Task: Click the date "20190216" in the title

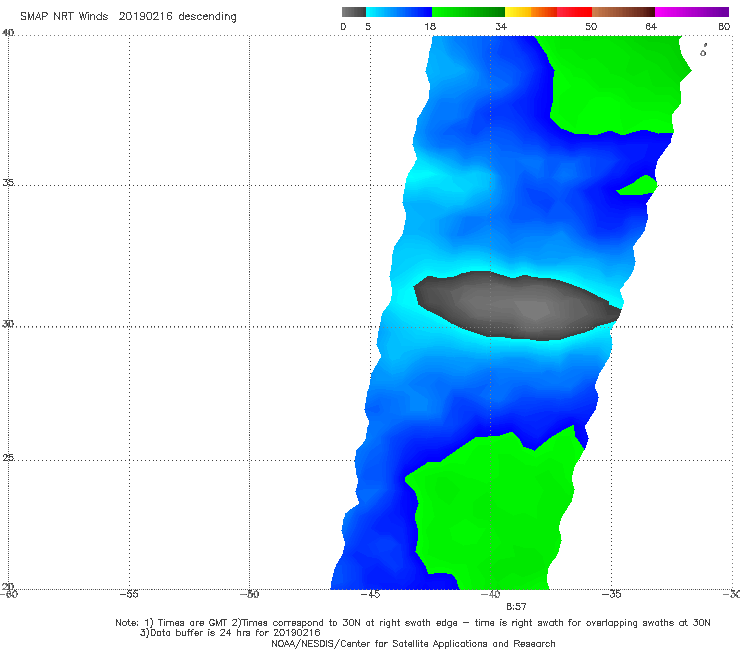Action: click(x=145, y=16)
